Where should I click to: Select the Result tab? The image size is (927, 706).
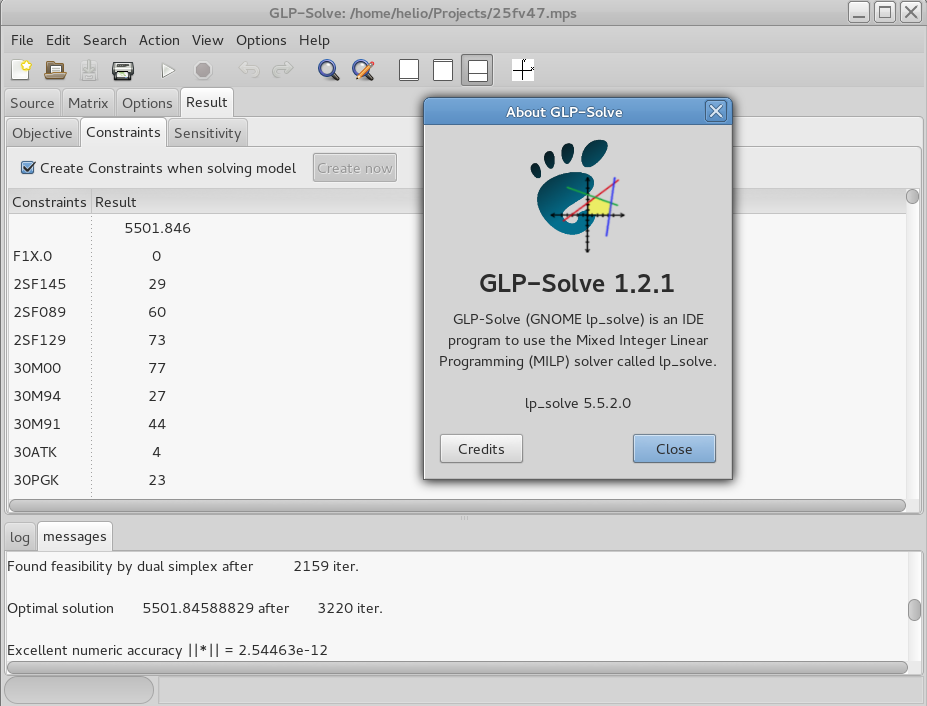tap(207, 102)
